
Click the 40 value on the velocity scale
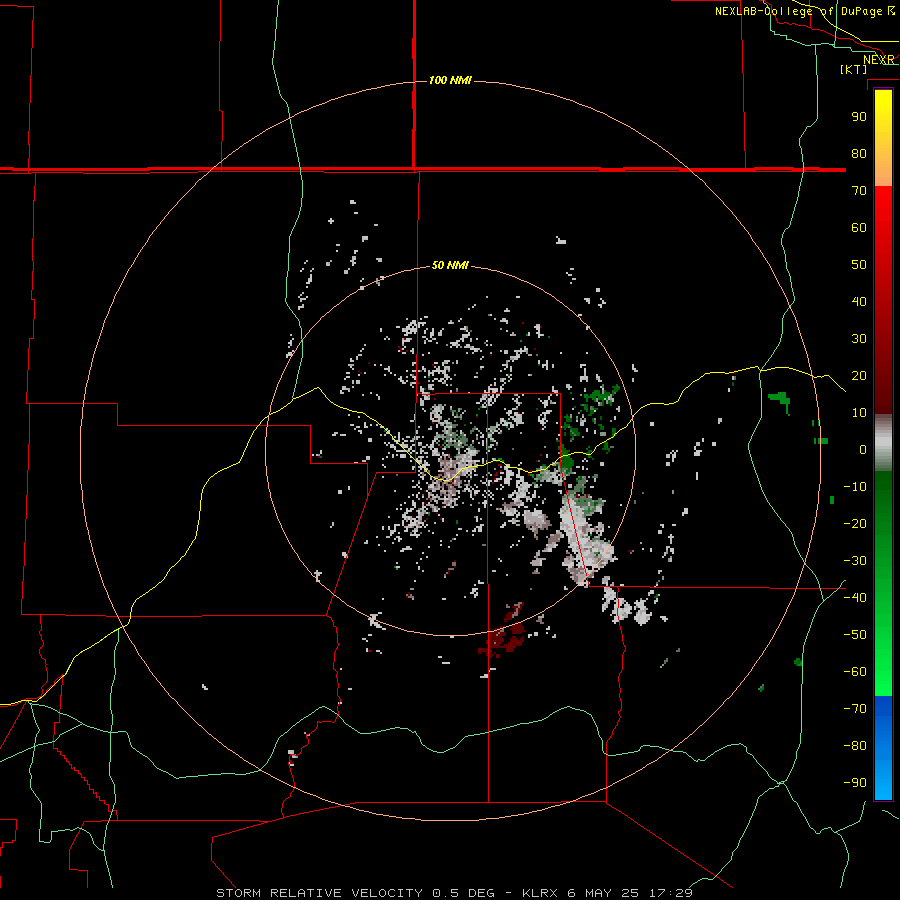tap(859, 301)
